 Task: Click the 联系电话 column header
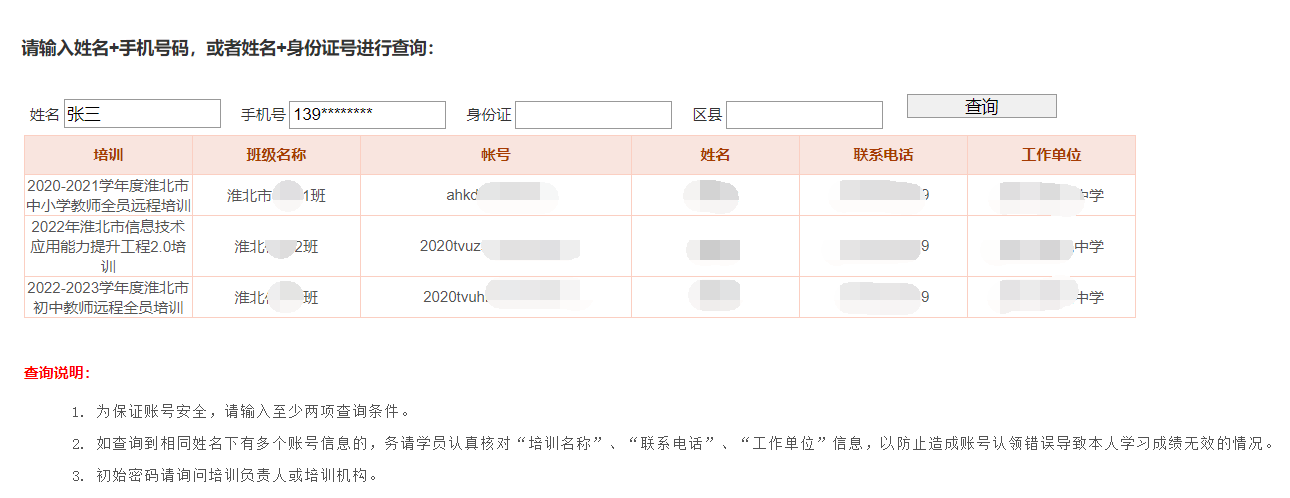pos(883,155)
